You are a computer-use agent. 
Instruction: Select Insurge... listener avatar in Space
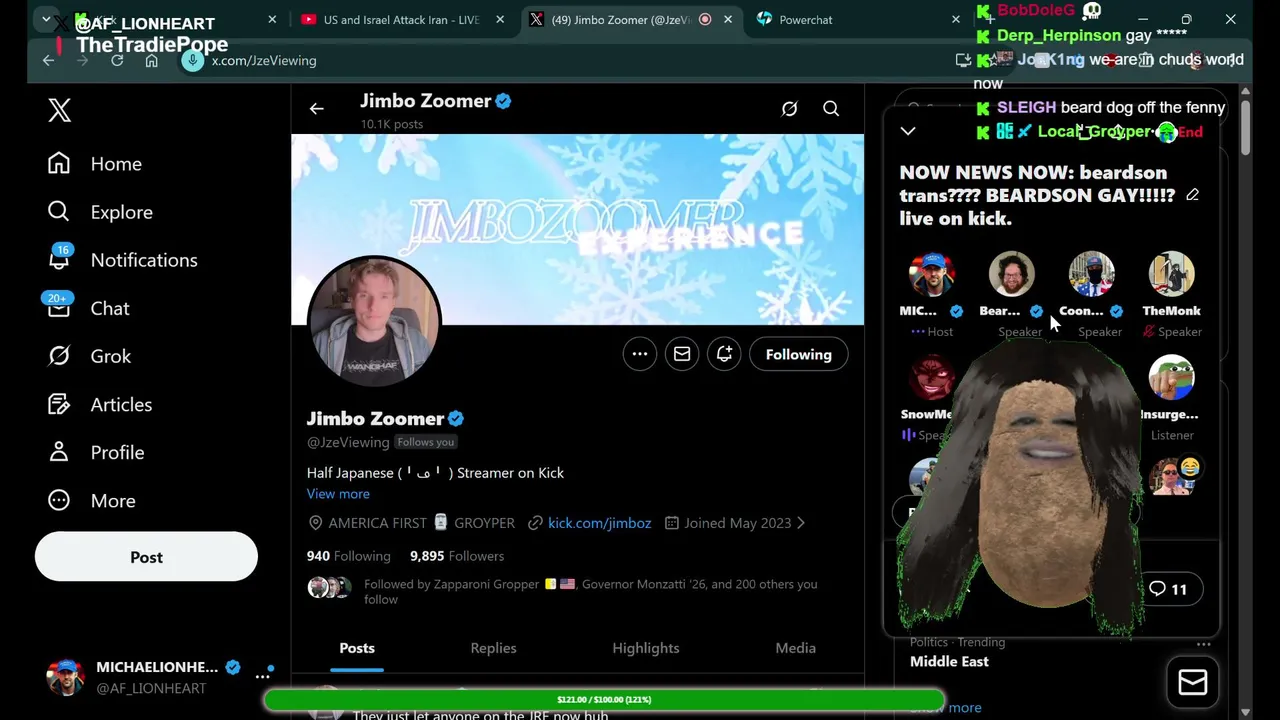click(x=1171, y=378)
